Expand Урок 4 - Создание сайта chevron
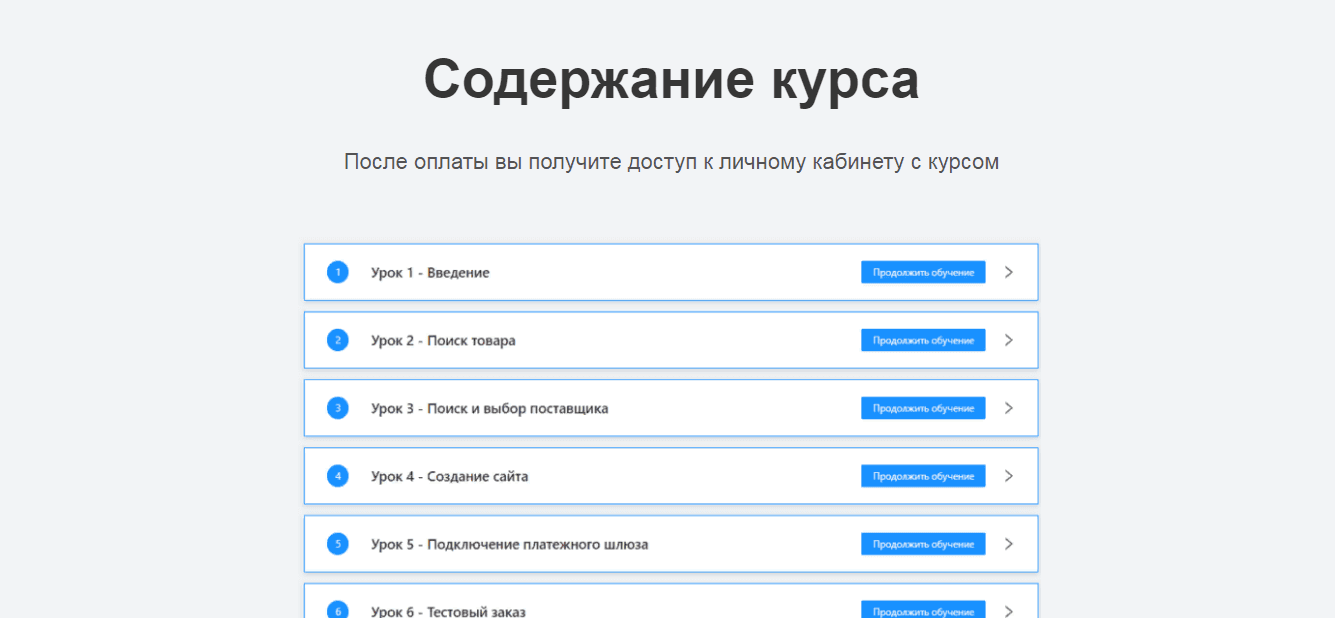This screenshot has height=618, width=1335. [1008, 476]
